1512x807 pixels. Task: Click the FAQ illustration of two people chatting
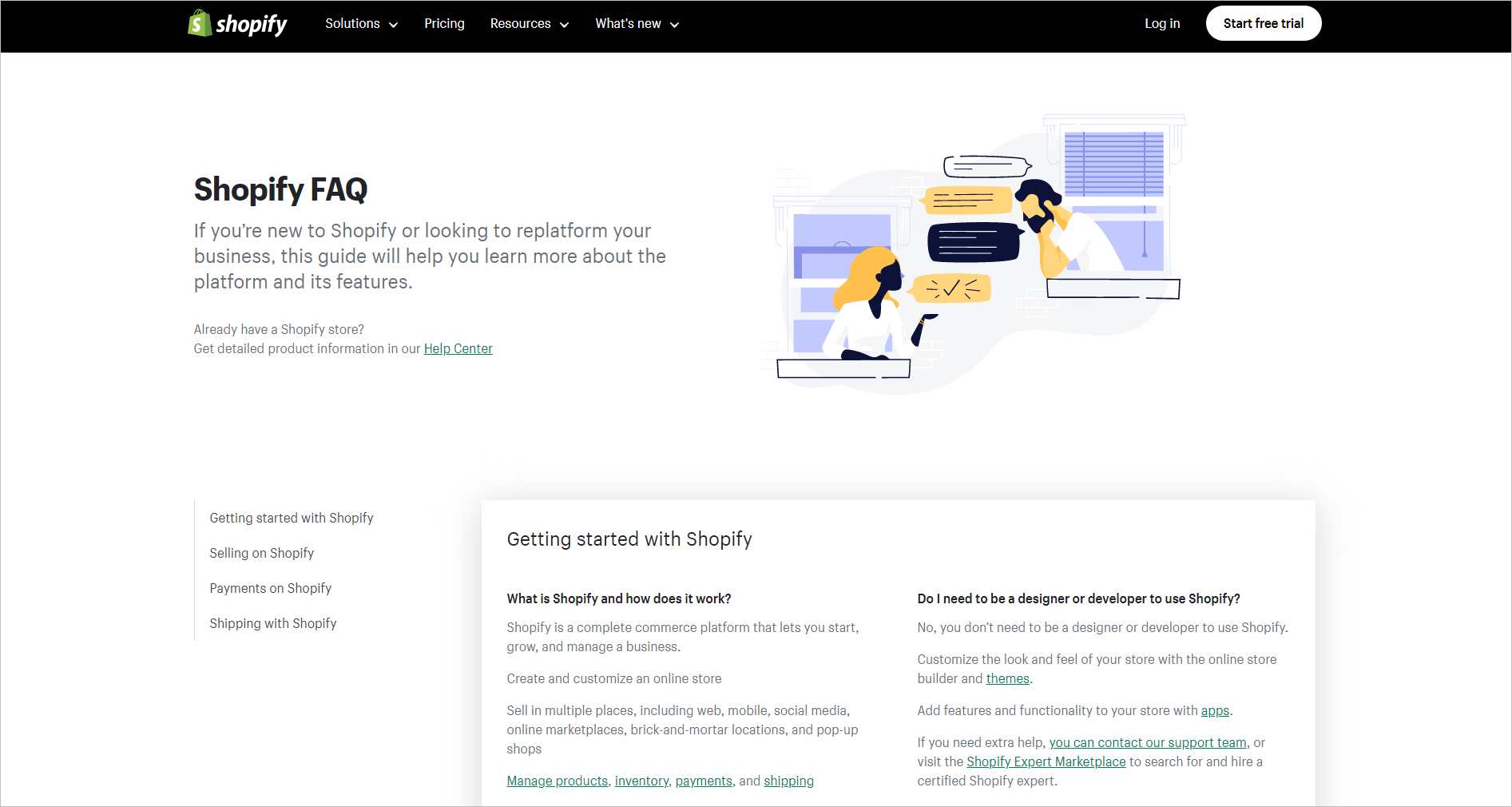976,252
